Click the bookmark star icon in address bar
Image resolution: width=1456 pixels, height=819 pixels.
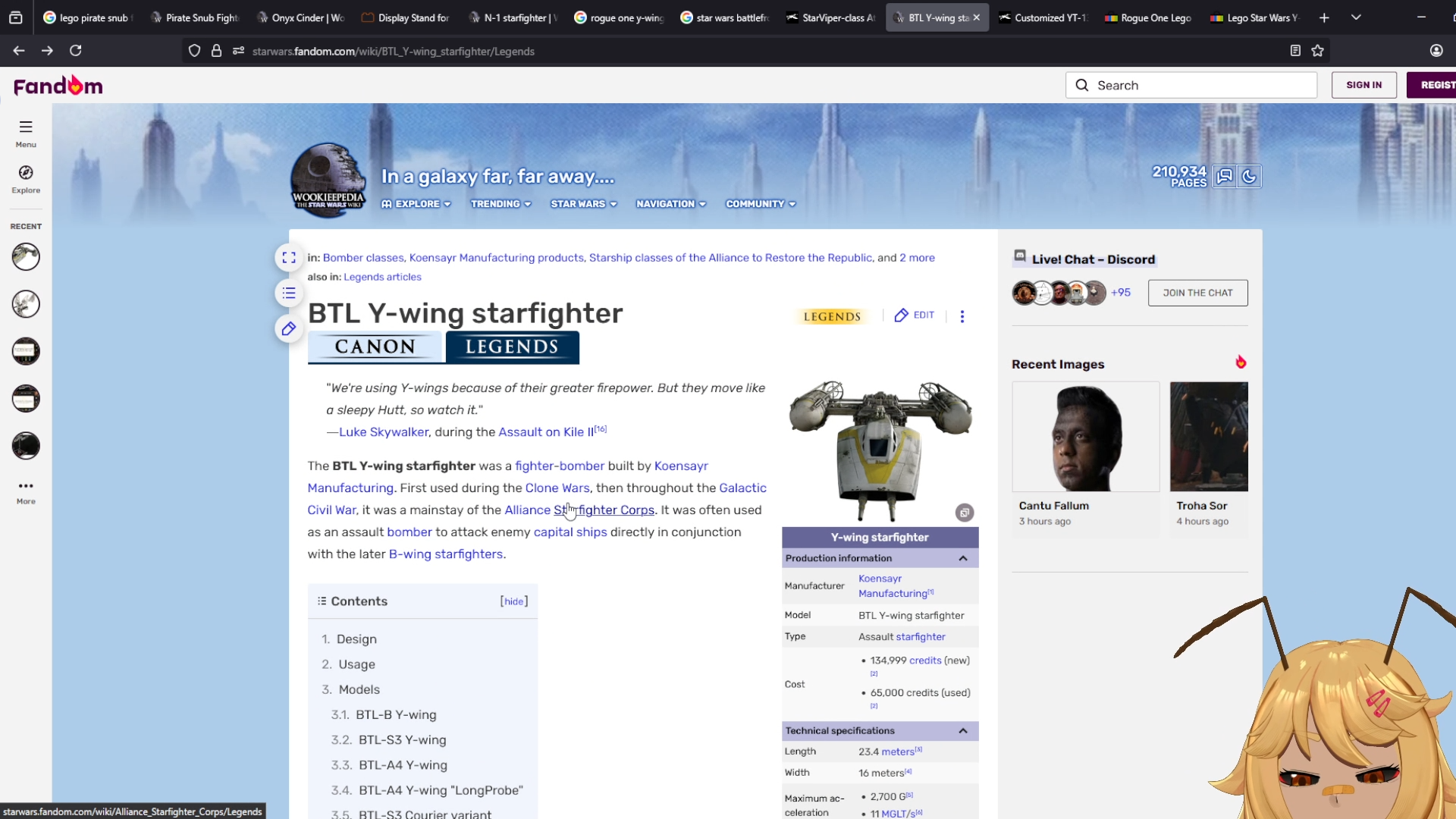point(1318,51)
